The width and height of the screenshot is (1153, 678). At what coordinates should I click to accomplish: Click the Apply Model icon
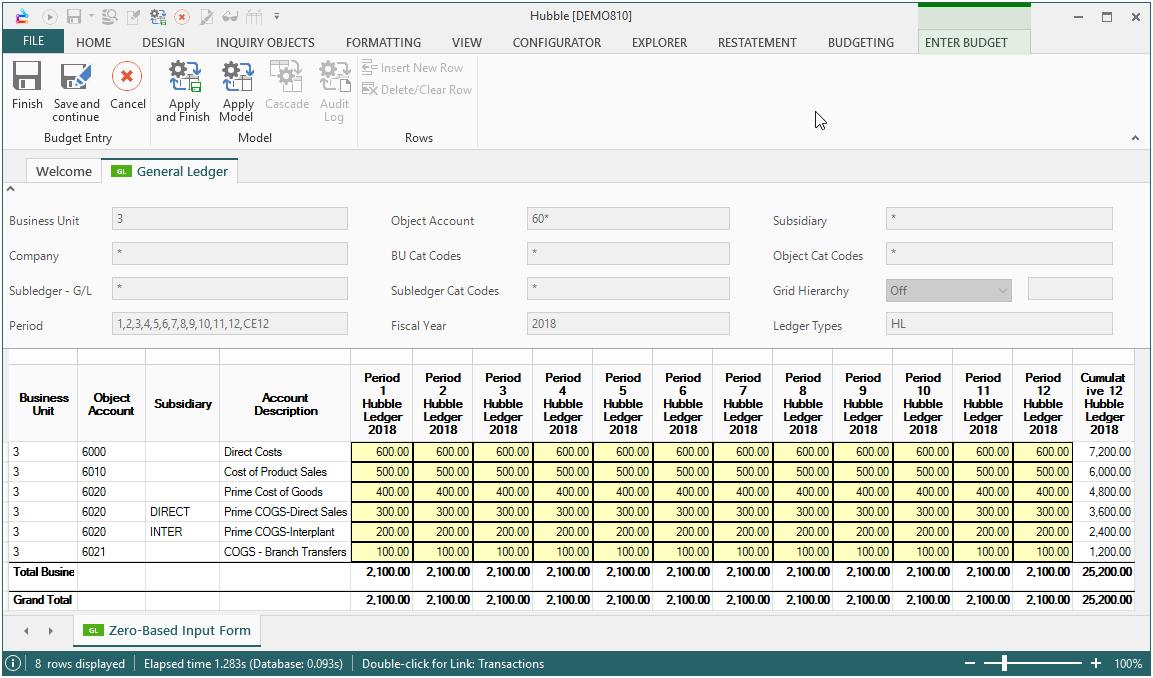[x=238, y=78]
